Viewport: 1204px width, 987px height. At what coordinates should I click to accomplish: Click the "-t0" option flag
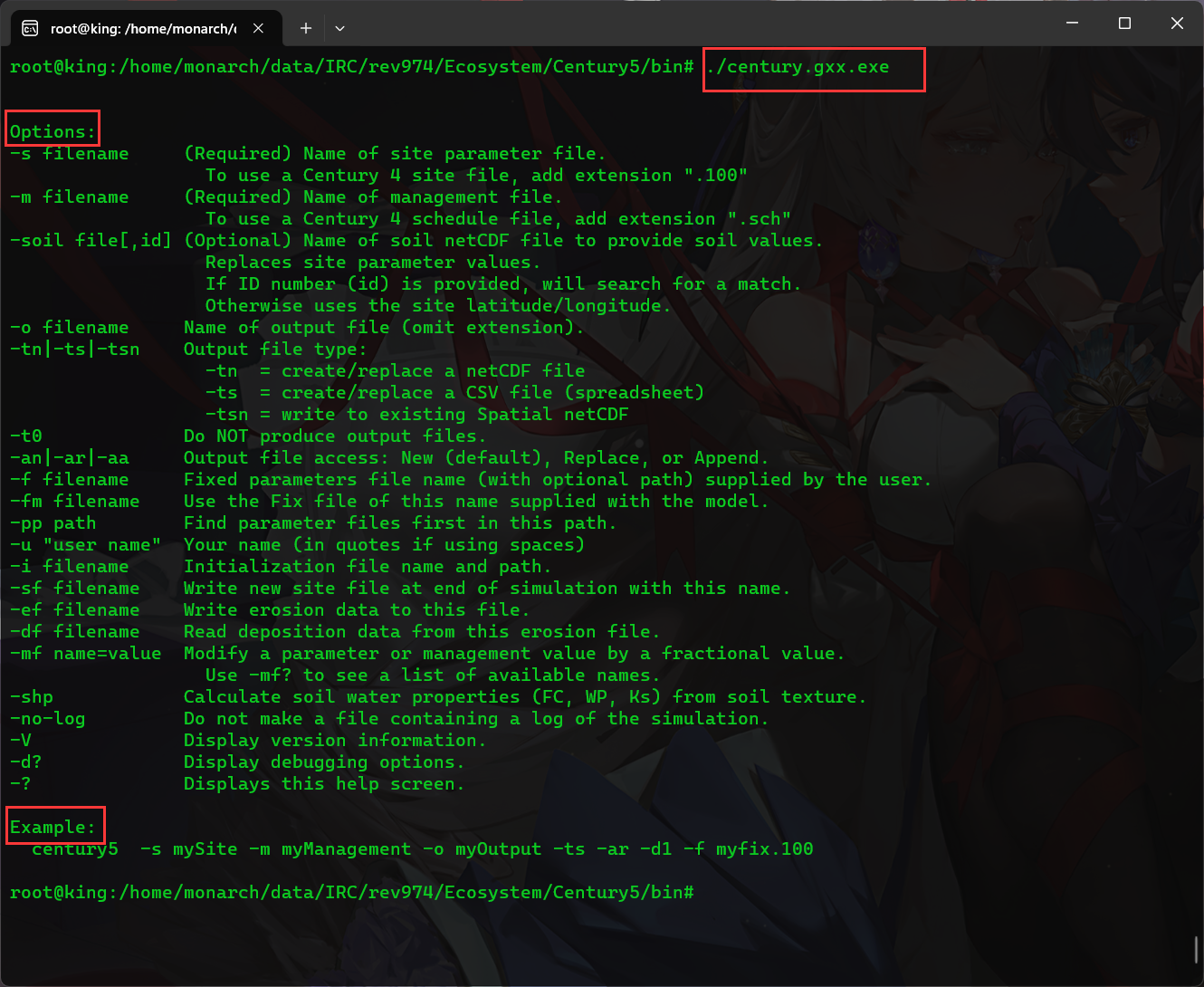[x=26, y=436]
